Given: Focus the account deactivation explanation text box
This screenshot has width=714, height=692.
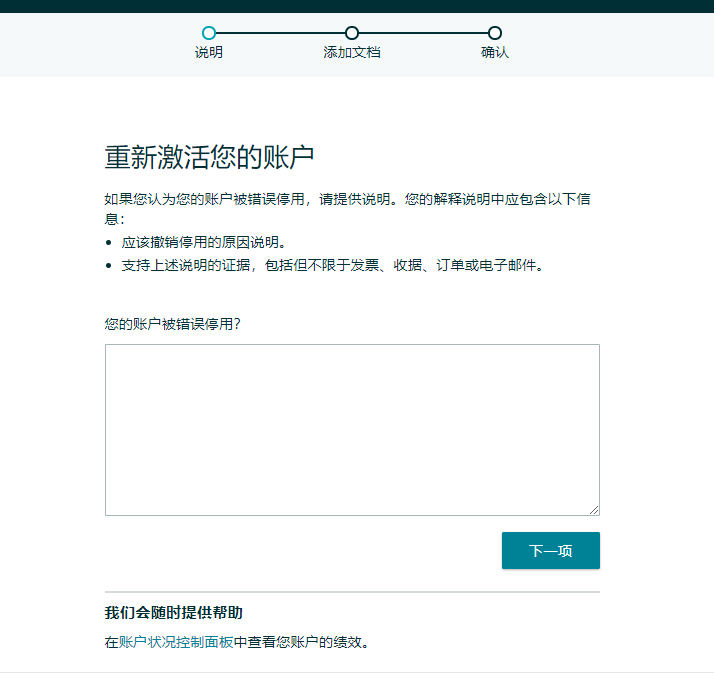Looking at the screenshot, I should [352, 430].
